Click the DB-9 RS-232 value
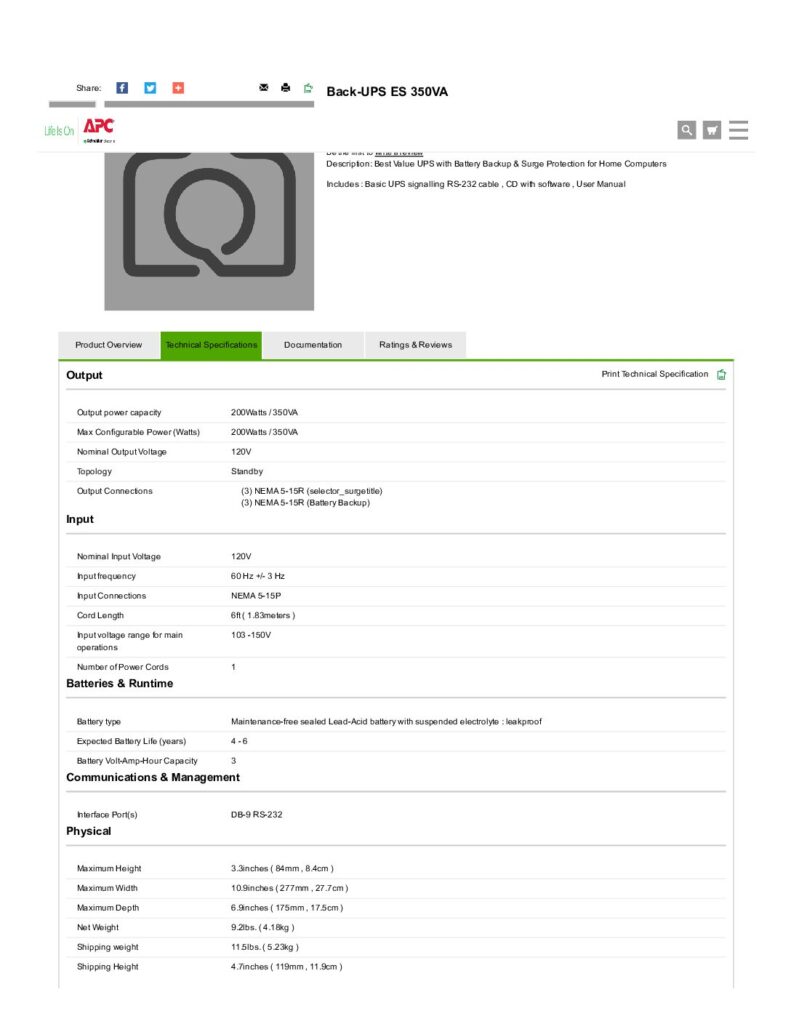Viewport: 791px width, 1024px height. tap(257, 814)
